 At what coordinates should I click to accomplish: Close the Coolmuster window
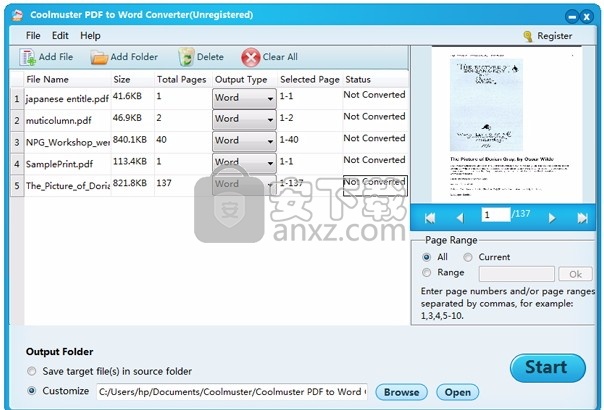[x=586, y=17]
